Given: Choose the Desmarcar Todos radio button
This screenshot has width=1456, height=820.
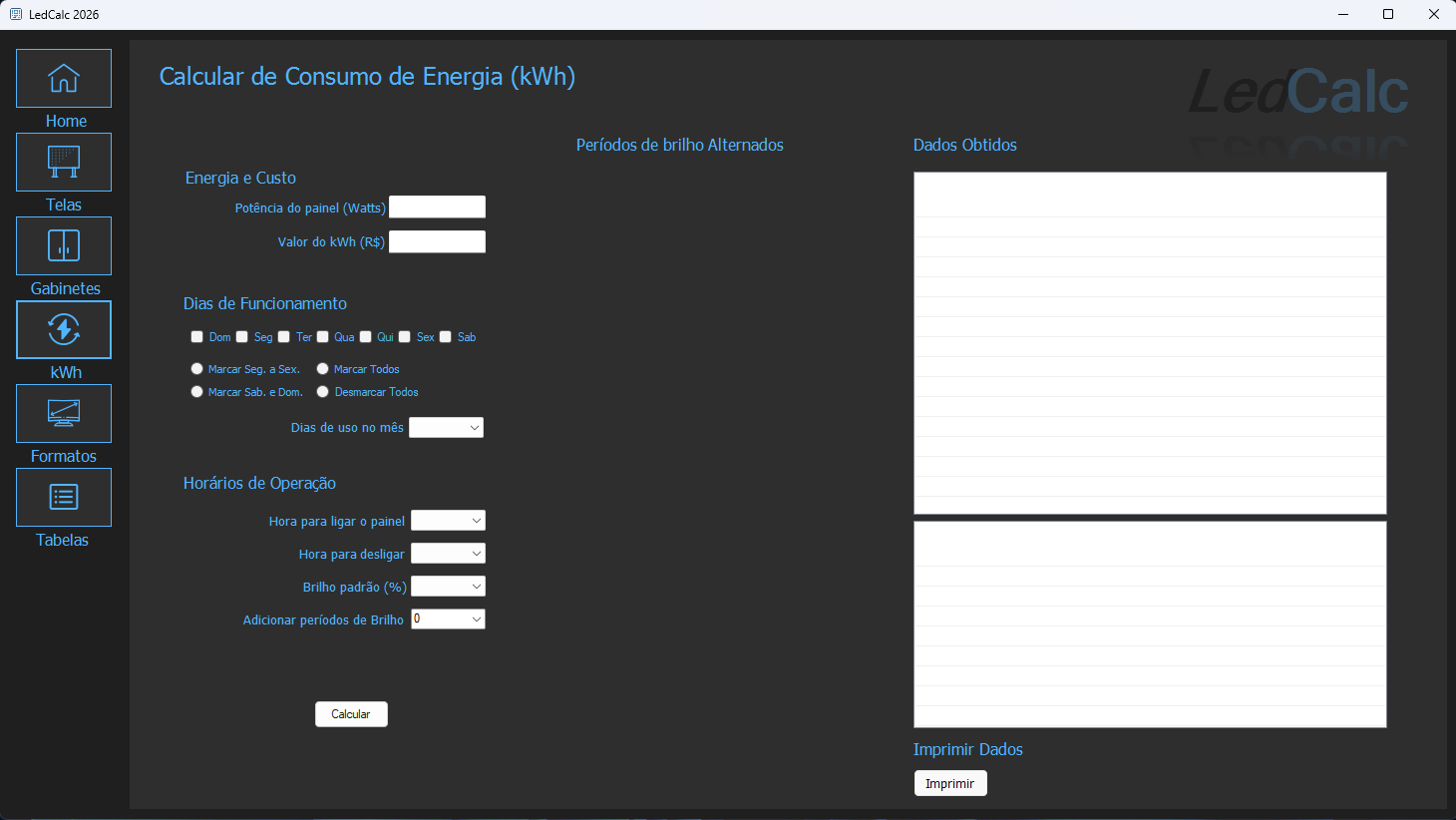Looking at the screenshot, I should [323, 392].
